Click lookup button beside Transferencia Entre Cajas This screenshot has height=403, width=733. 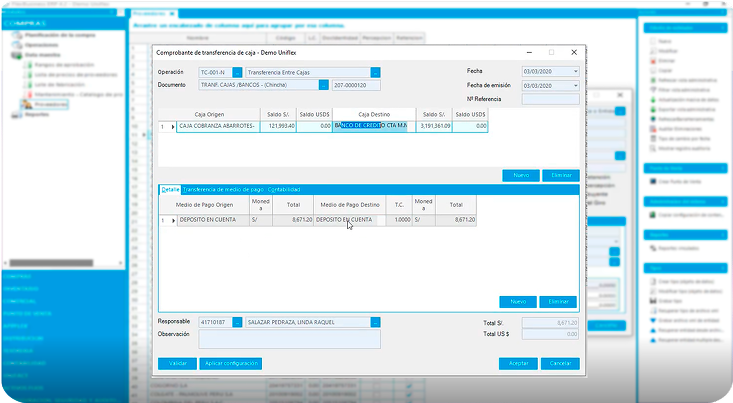tap(375, 72)
